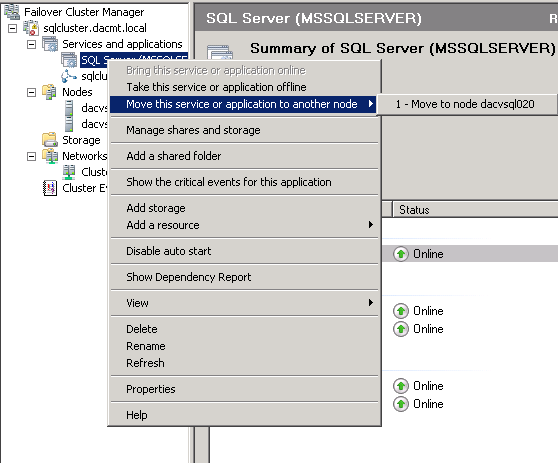This screenshot has height=463, width=558.
Task: Choose Add storage from context menu
Action: 244,208
